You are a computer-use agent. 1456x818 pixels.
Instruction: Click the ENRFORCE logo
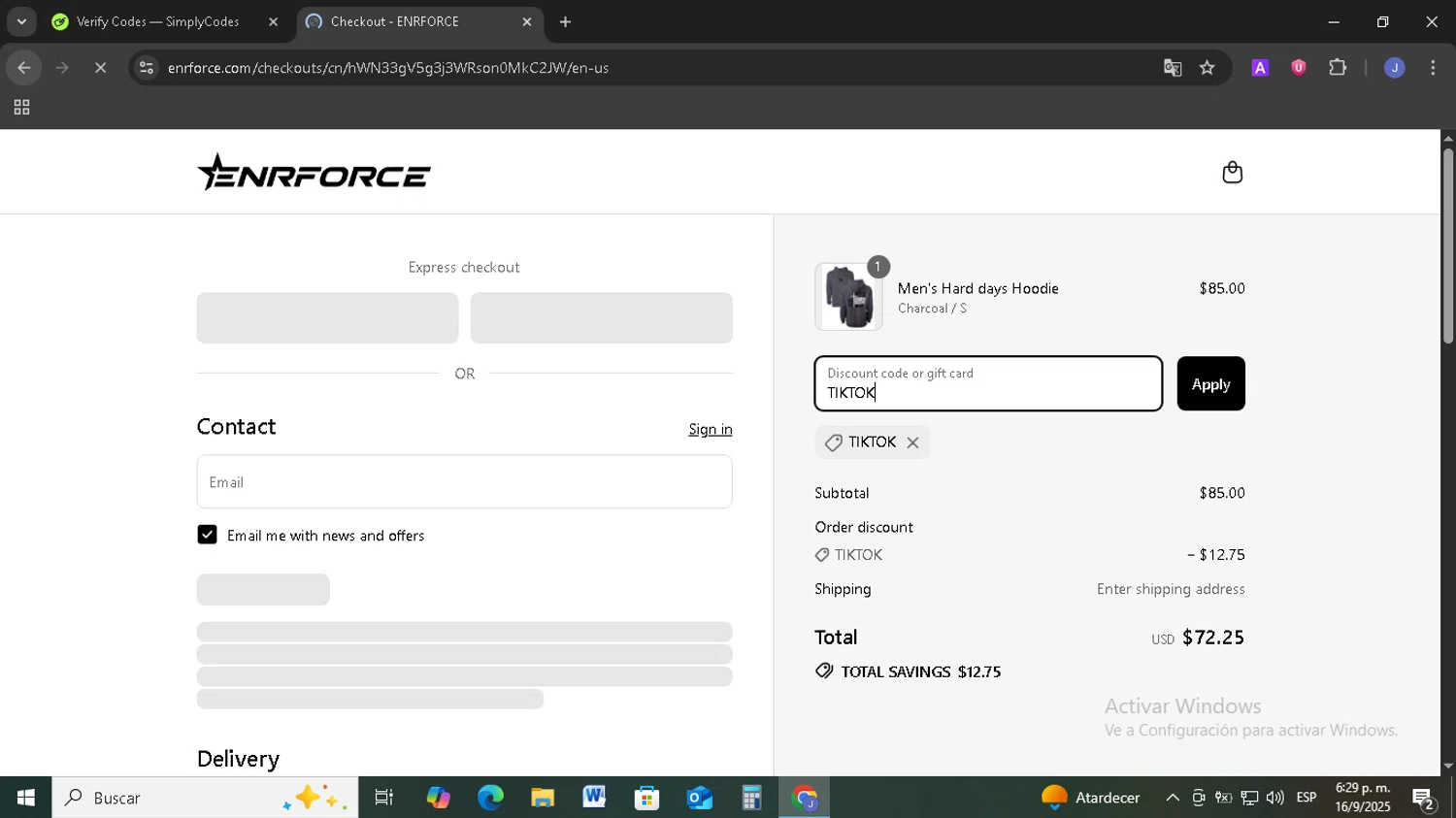click(x=314, y=173)
